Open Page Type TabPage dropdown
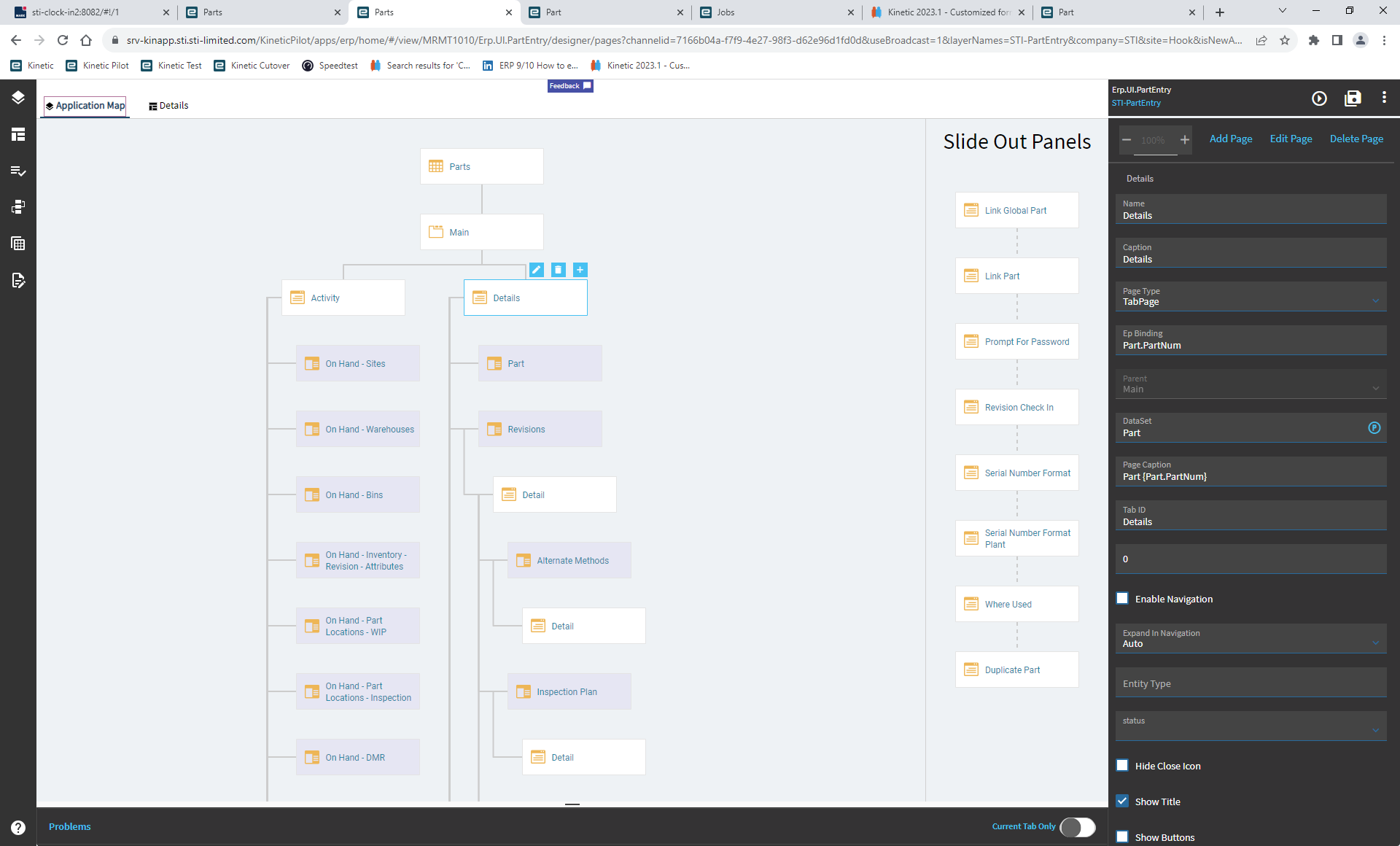Screen dimensions: 1400x846 pos(1251,296)
